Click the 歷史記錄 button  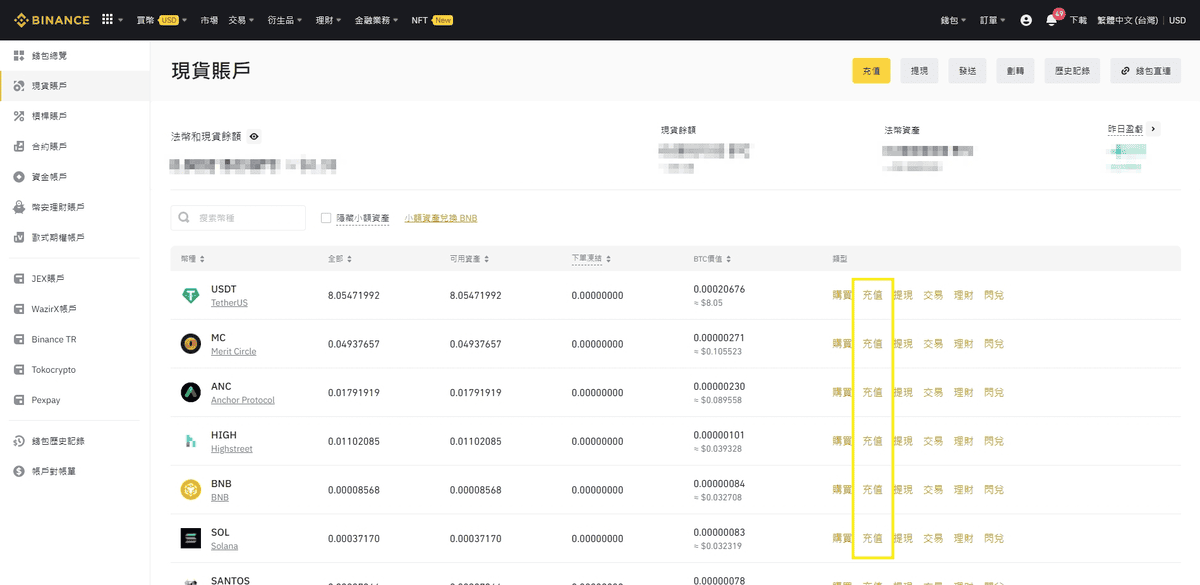tap(1072, 71)
